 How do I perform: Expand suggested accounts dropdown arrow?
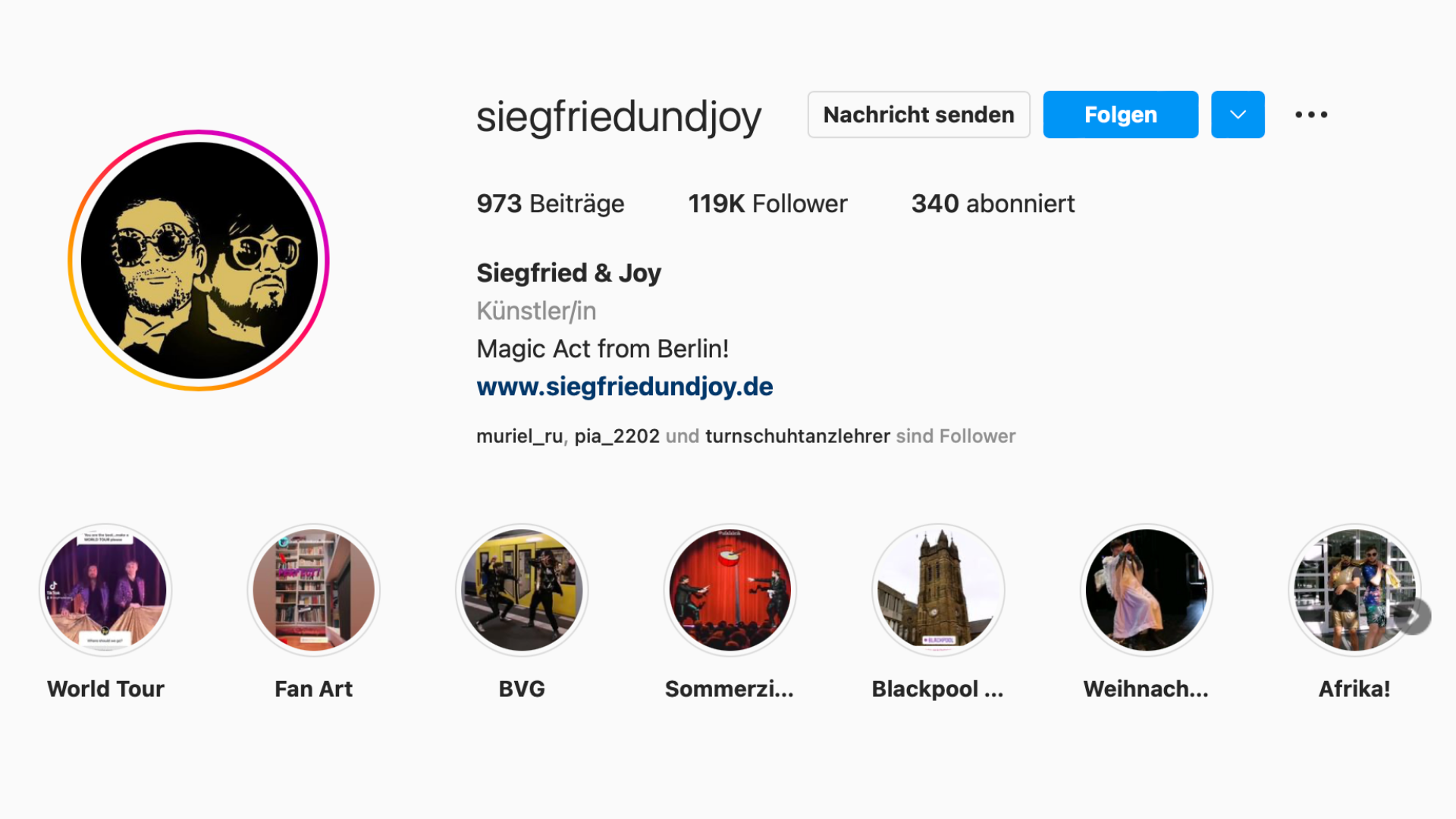click(1238, 115)
